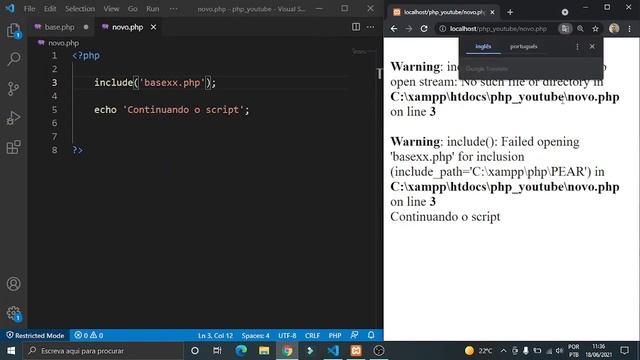
Task: Click the Windows taskbar search box
Action: tap(103, 351)
